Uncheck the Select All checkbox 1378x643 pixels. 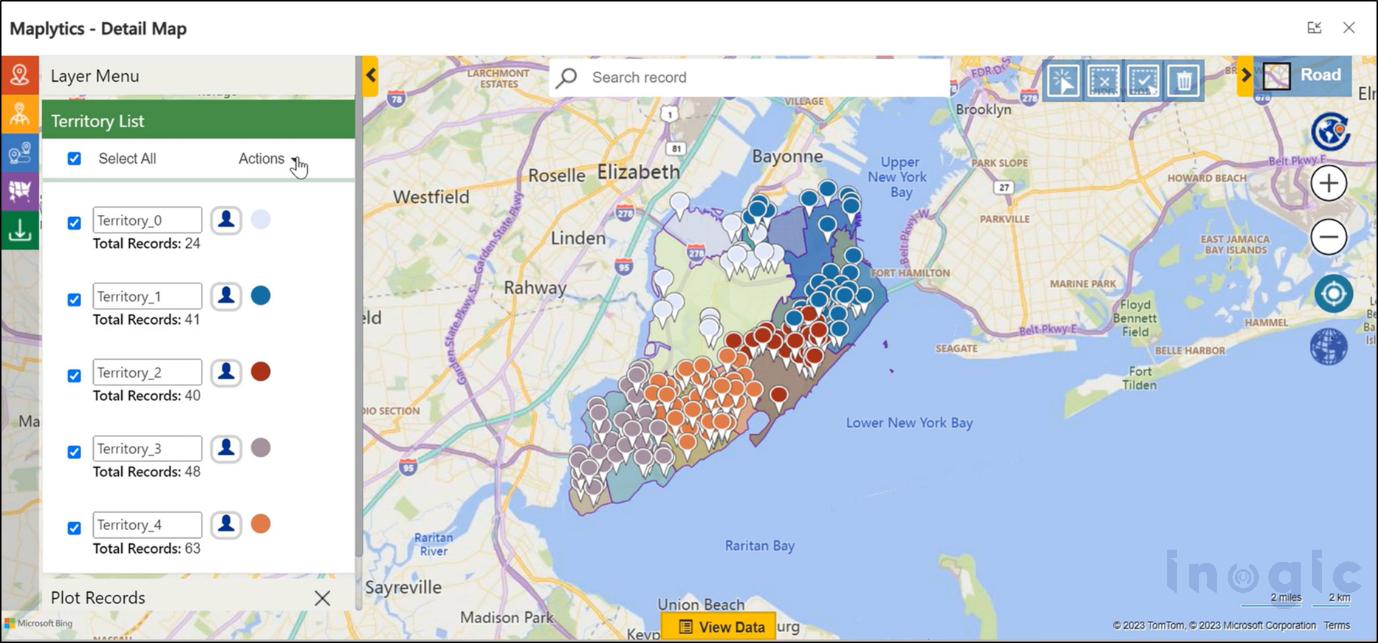[74, 159]
